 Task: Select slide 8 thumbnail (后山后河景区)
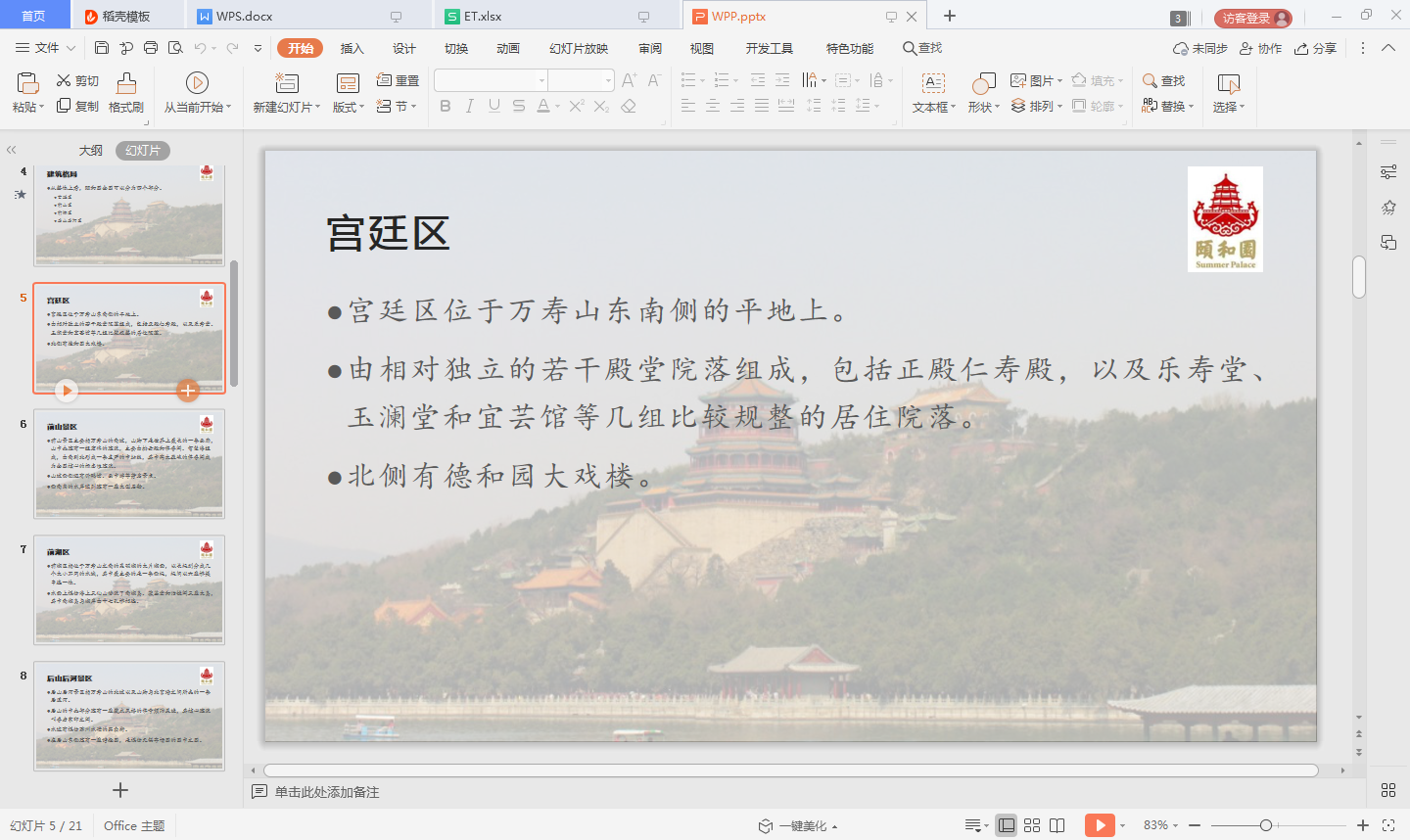pyautogui.click(x=129, y=716)
